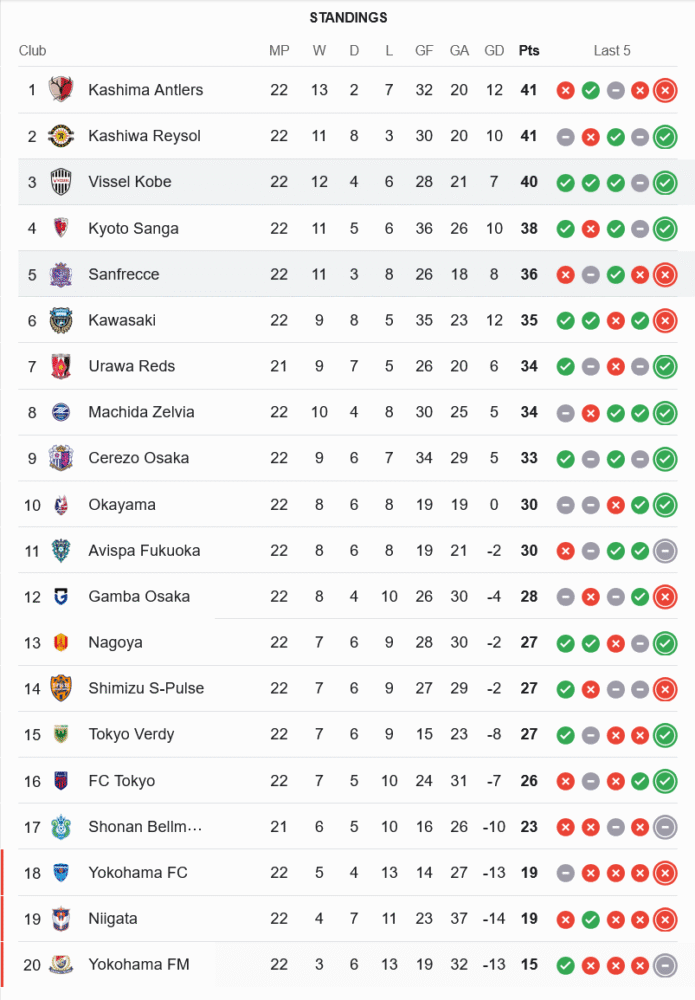Image resolution: width=695 pixels, height=1000 pixels.
Task: Click the Tokyo Verdy club crest
Action: point(62,735)
